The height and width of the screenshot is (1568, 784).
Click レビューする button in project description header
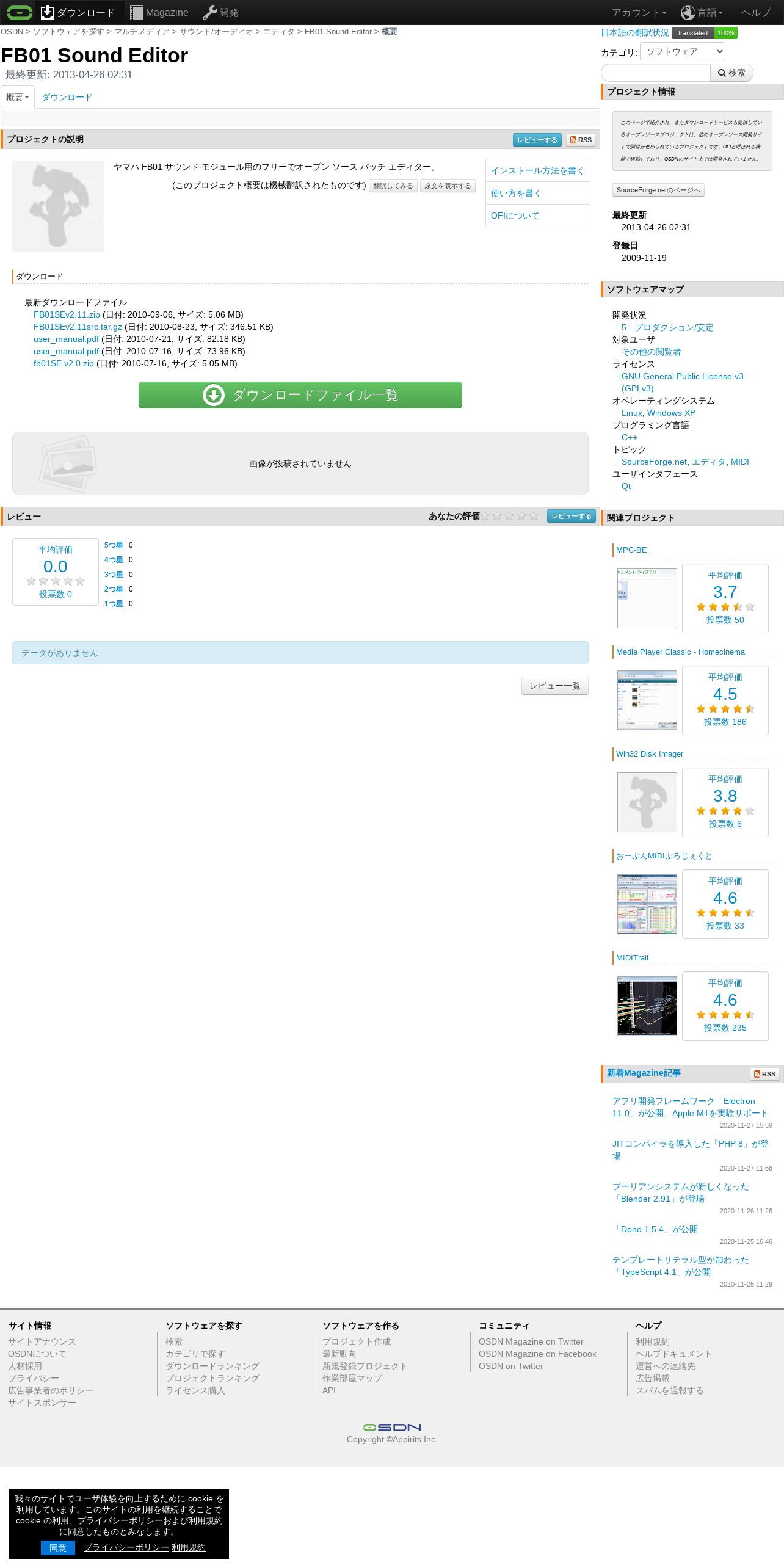pos(537,140)
